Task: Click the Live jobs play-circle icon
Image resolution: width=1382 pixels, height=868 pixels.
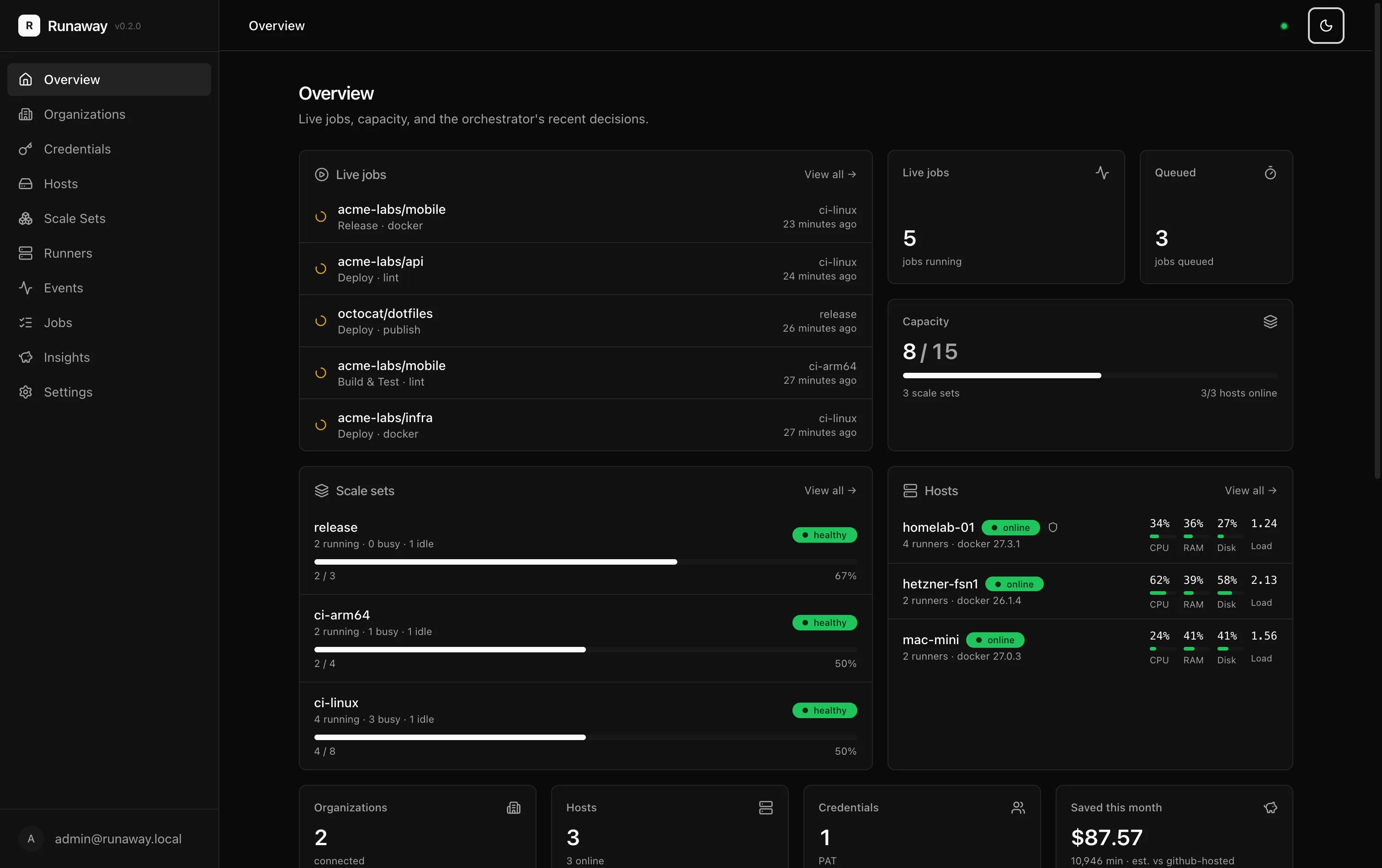Action: tap(321, 175)
